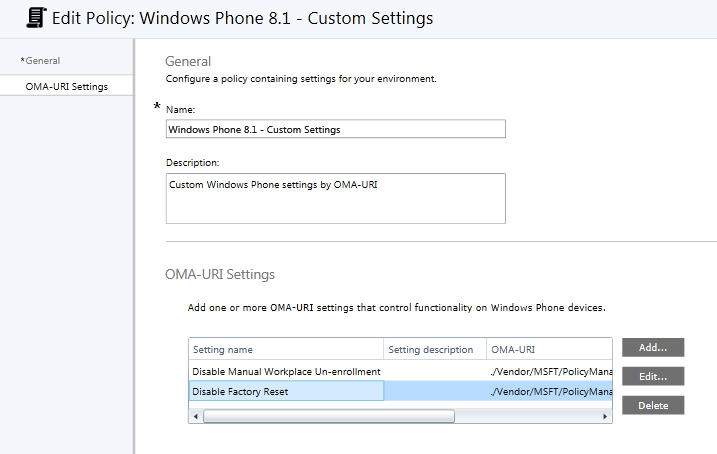Focus the Description text box
The height and width of the screenshot is (454, 717).
tap(335, 198)
